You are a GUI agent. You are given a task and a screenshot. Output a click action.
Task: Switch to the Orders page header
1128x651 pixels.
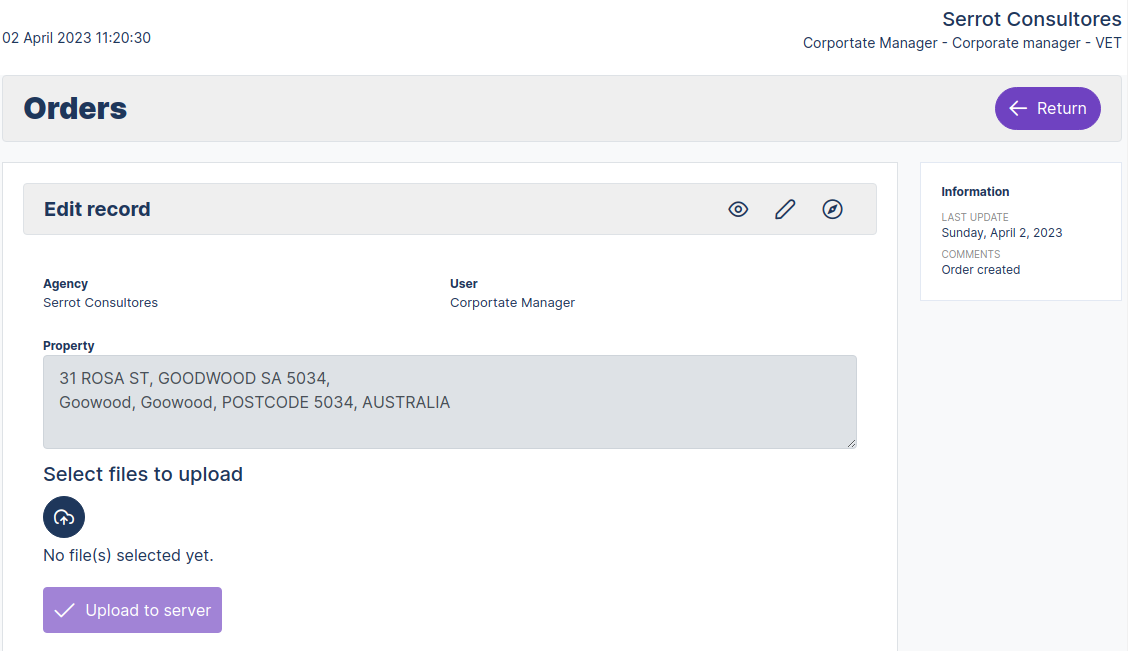[75, 108]
